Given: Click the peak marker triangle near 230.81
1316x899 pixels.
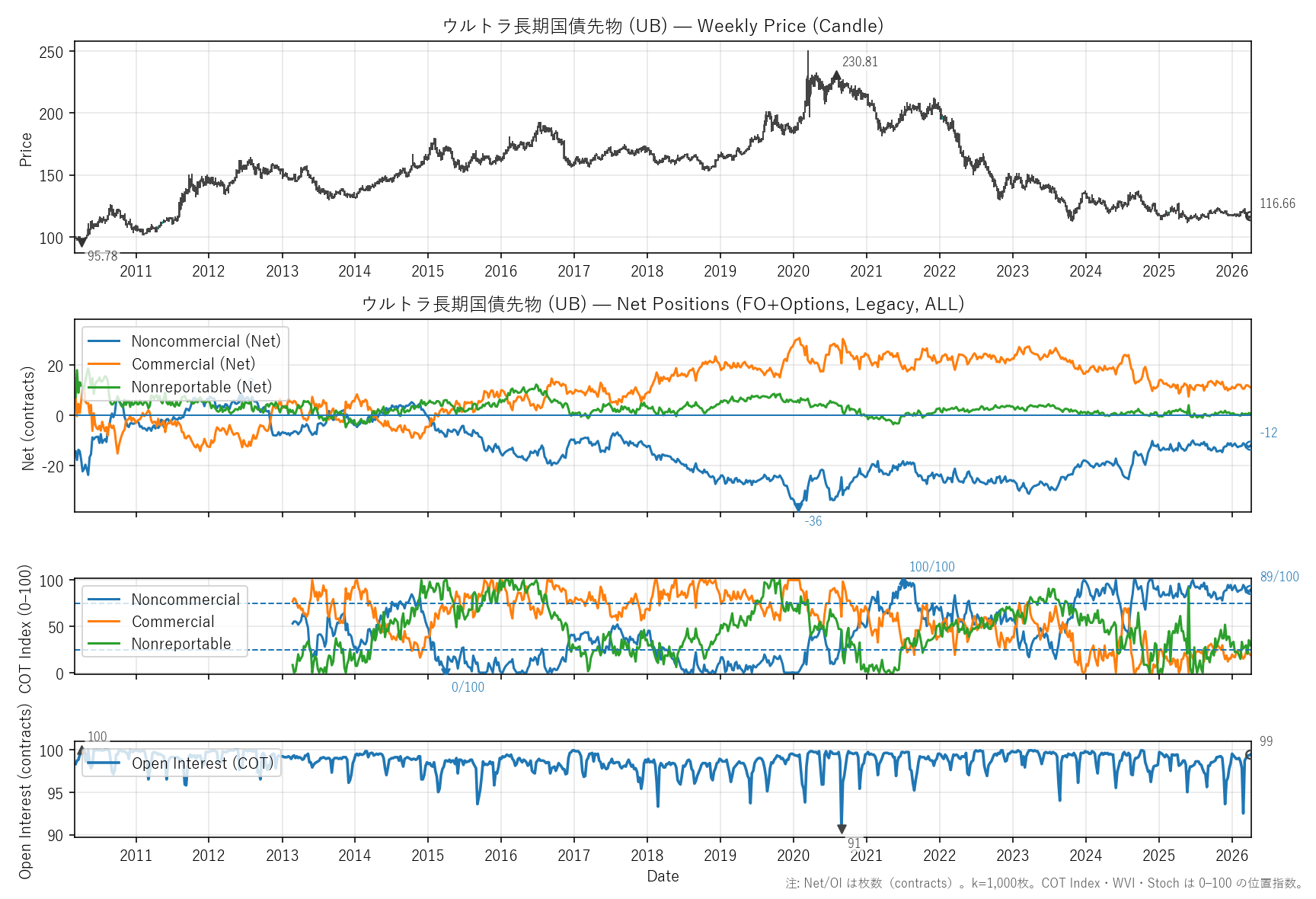Looking at the screenshot, I should coord(836,75).
